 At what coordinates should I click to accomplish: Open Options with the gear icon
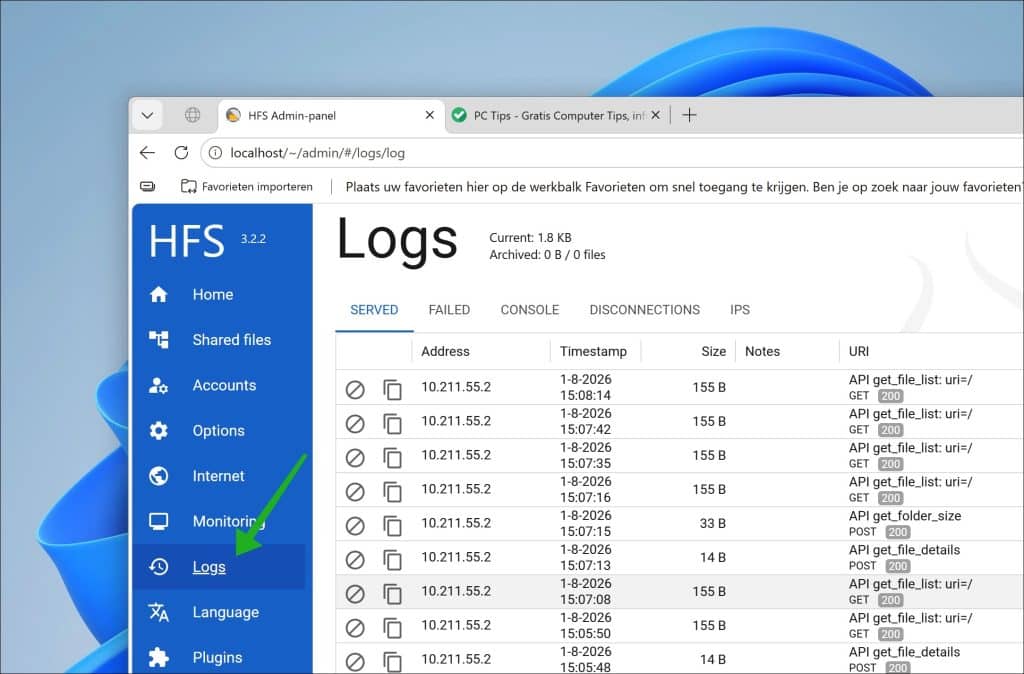(x=219, y=430)
